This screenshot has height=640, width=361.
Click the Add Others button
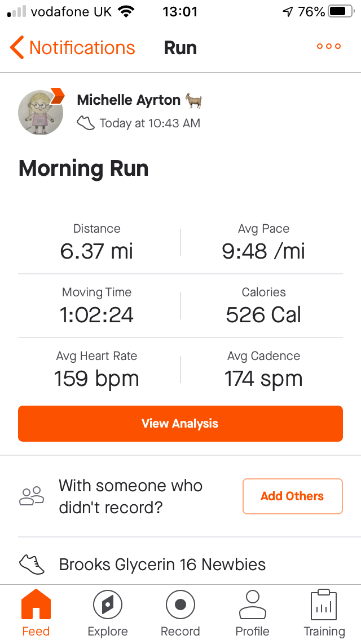(292, 496)
